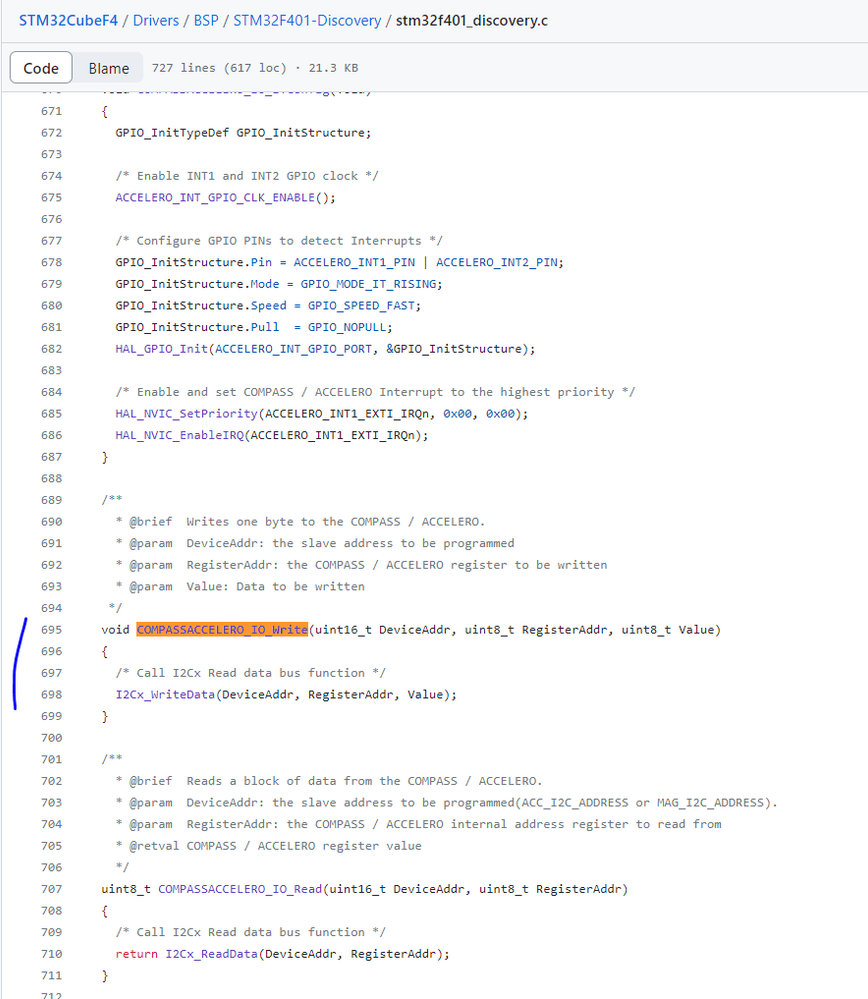Open STM32F401-Discovery breadcrumb folder
The height and width of the screenshot is (999, 868).
[307, 20]
